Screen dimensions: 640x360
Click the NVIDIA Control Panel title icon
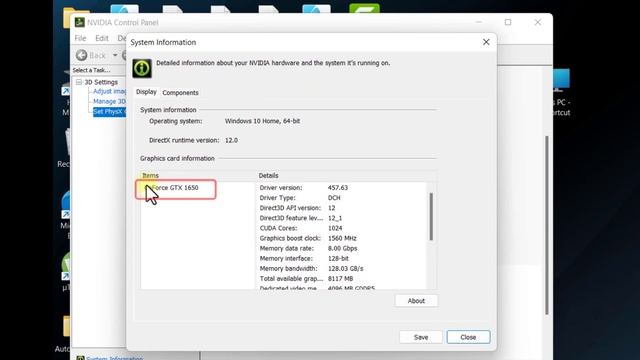point(80,22)
